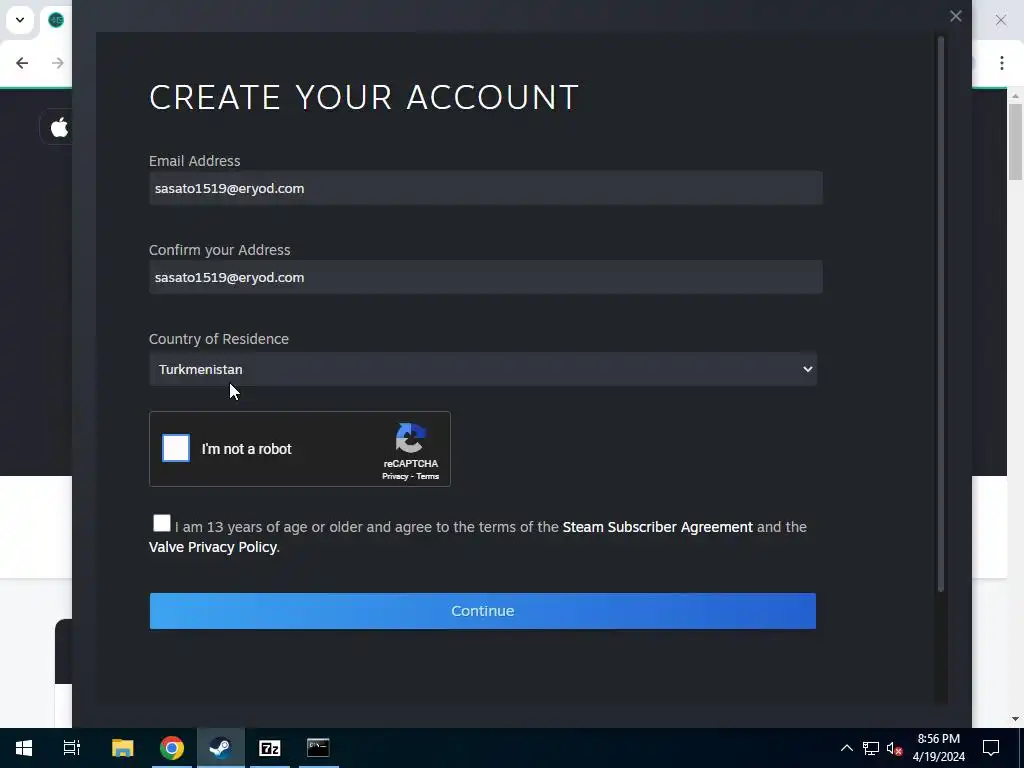Open the Country of Residence dropdown
The width and height of the screenshot is (1024, 768).
483,369
